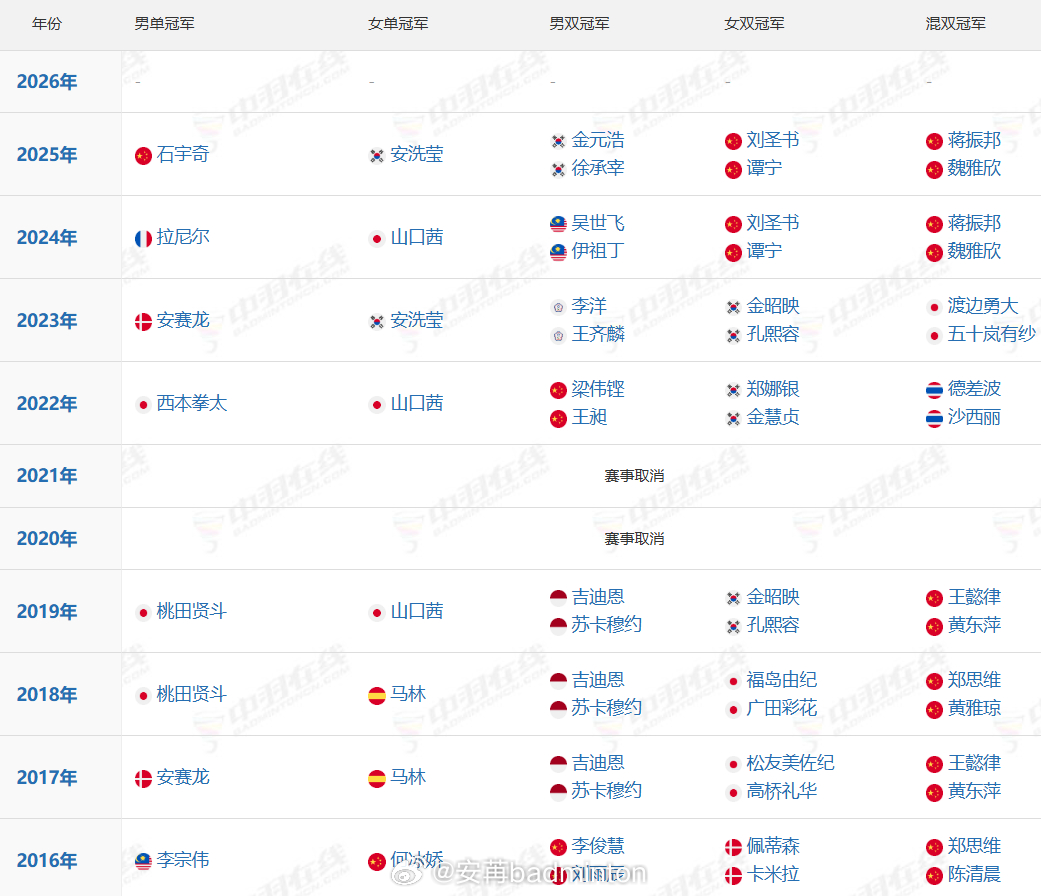Click the Thailand flag beside 沙西丽
The height and width of the screenshot is (896, 1041).
pyautogui.click(x=934, y=419)
